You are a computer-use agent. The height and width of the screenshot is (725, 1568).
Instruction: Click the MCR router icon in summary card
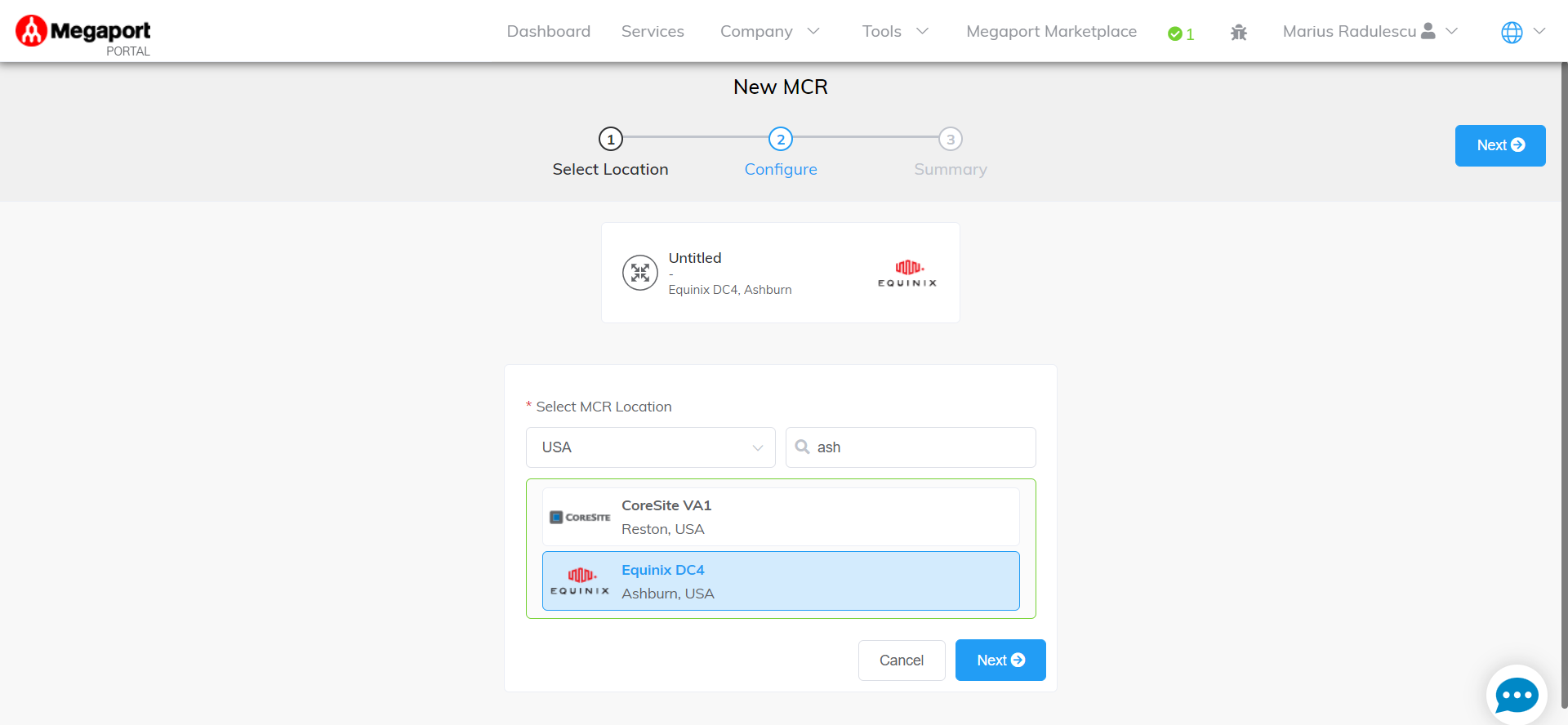640,273
